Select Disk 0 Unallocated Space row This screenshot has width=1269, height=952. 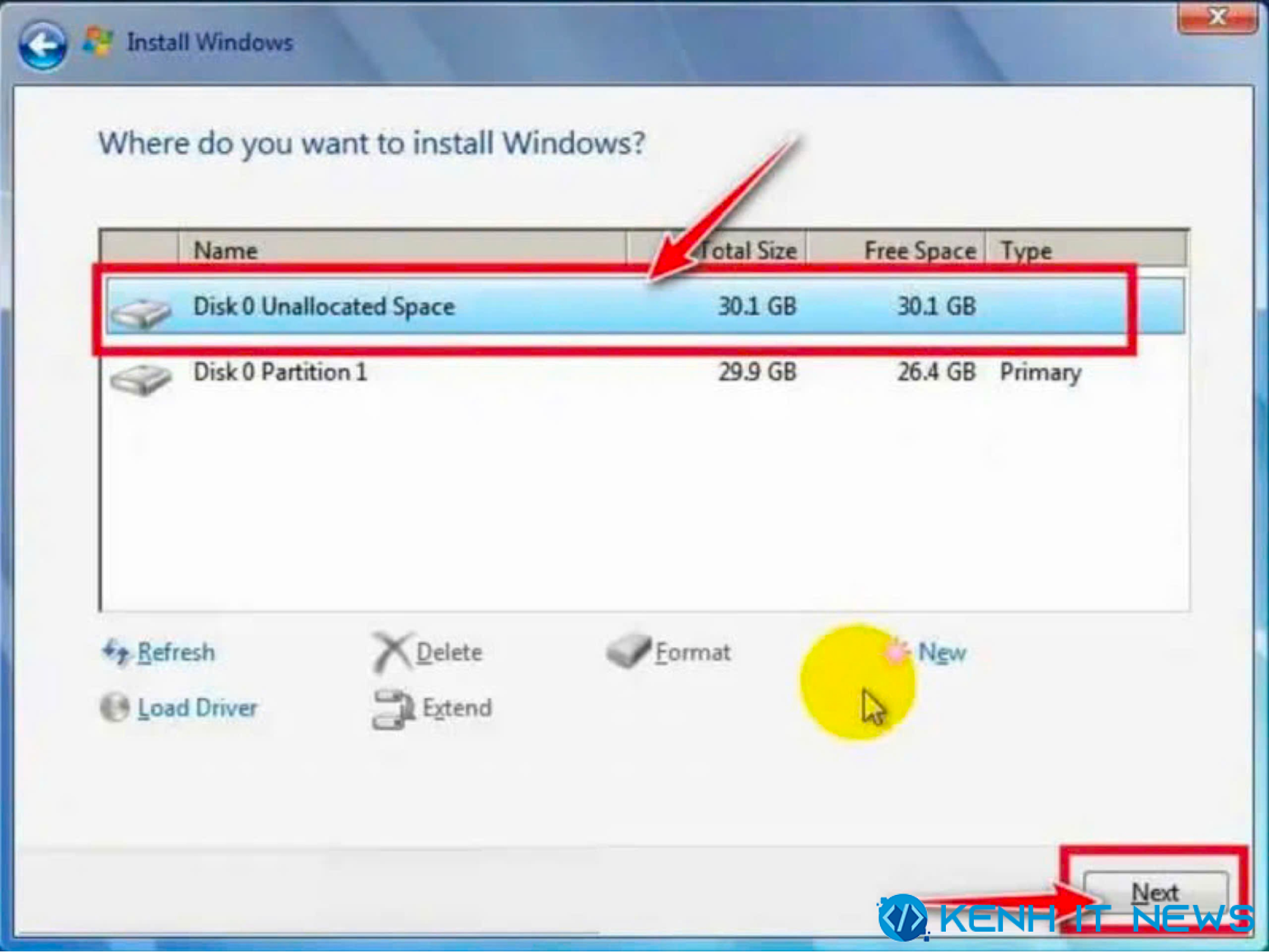(645, 307)
